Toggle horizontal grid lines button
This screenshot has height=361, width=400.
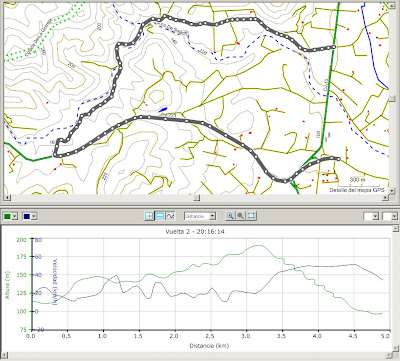[160, 216]
